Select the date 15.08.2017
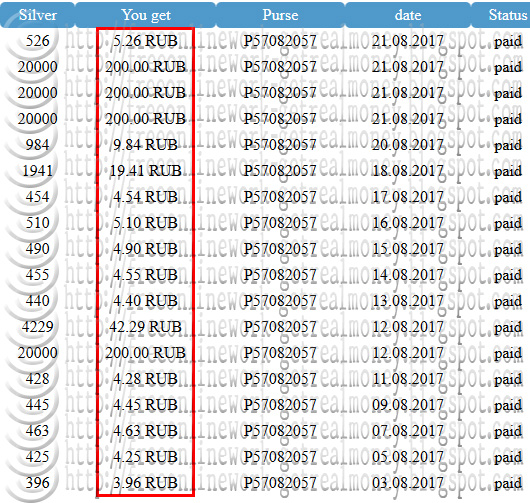Image resolution: width=530 pixels, height=503 pixels. click(x=408, y=249)
